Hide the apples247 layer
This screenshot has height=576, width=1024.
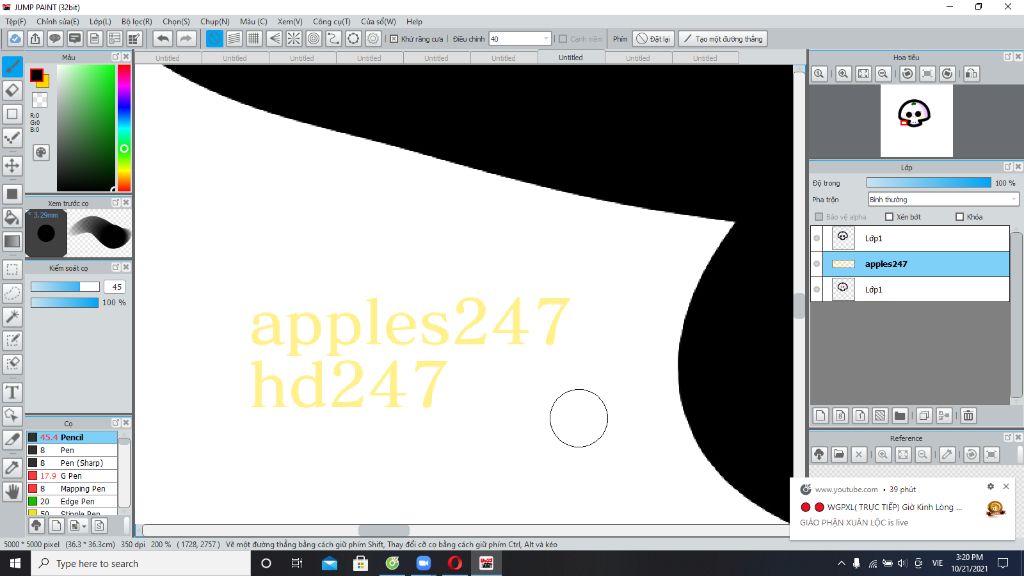pos(817,264)
